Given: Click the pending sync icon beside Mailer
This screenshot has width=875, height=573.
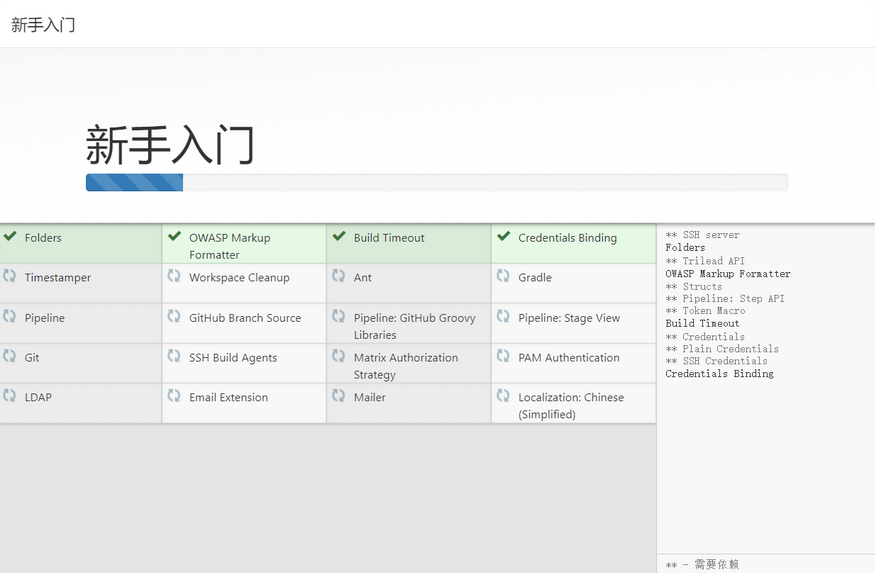Looking at the screenshot, I should coord(339,396).
